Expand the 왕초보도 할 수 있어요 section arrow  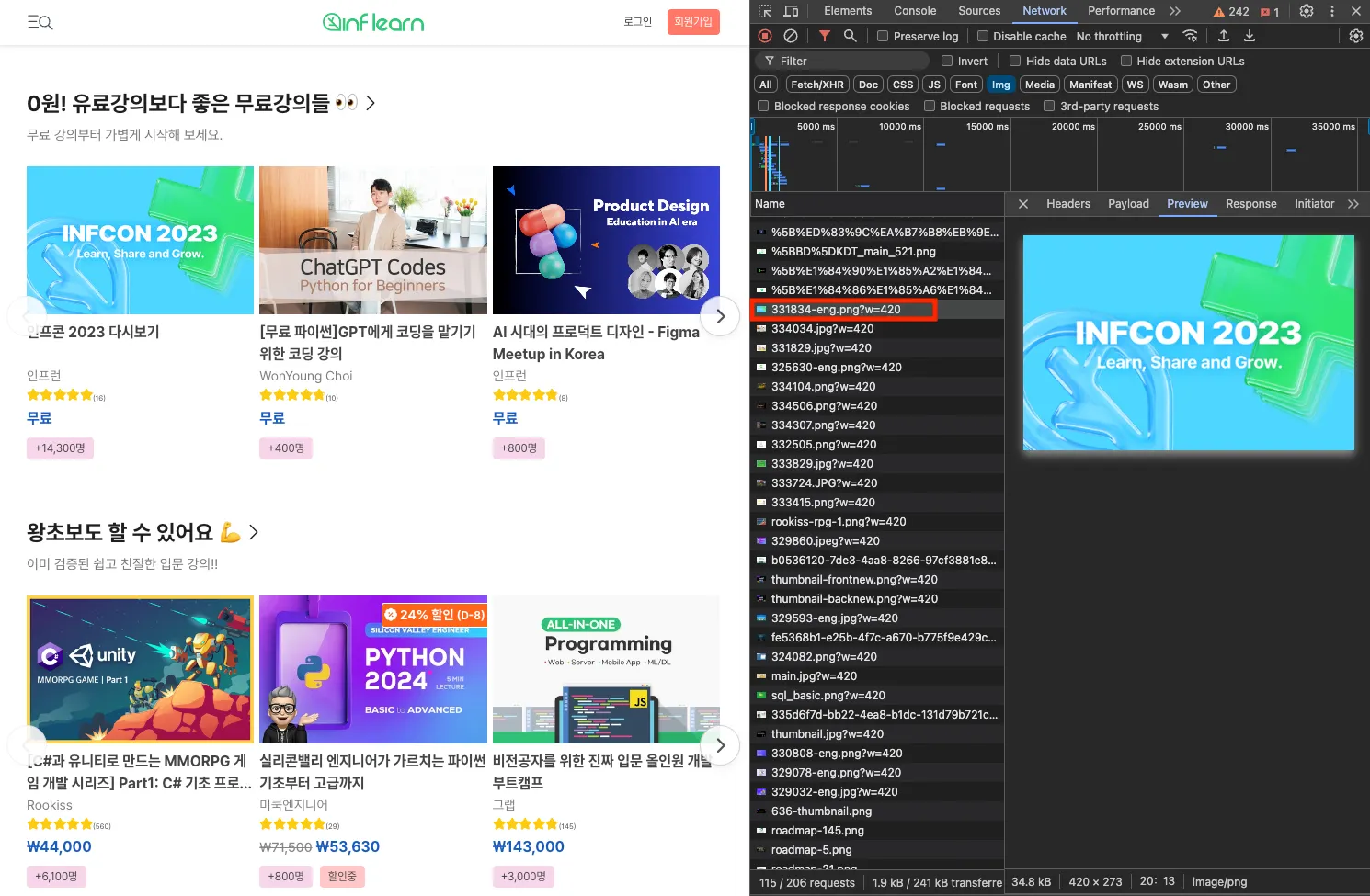coord(254,532)
